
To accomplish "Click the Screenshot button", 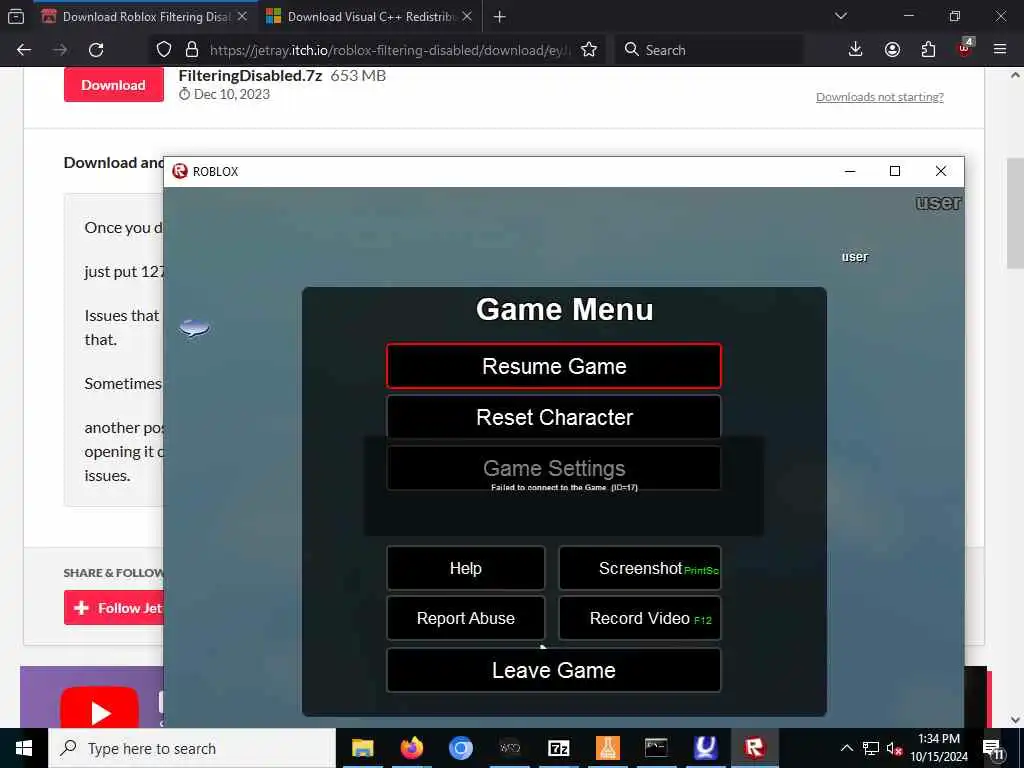I will click(x=640, y=568).
